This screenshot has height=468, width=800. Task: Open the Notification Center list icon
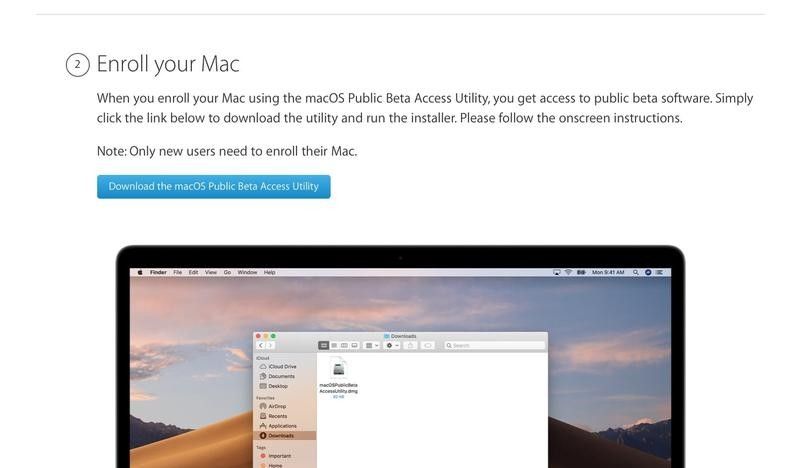click(x=659, y=273)
